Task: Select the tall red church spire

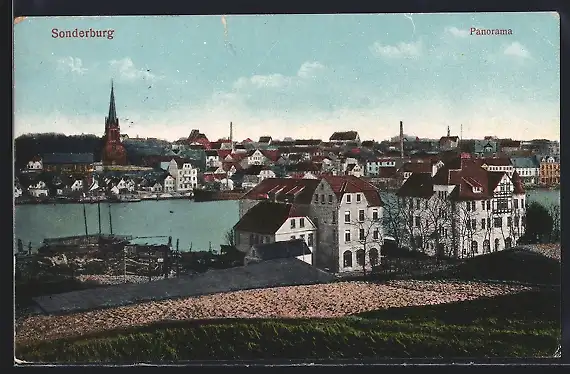Action: [x=113, y=124]
